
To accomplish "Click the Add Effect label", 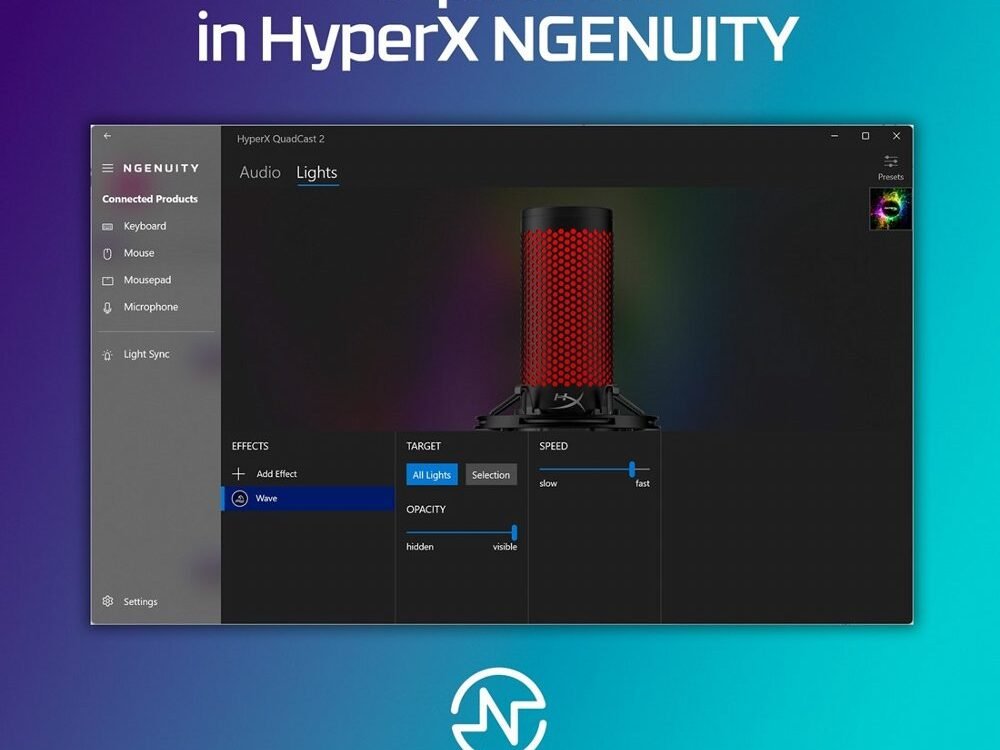I will [277, 474].
